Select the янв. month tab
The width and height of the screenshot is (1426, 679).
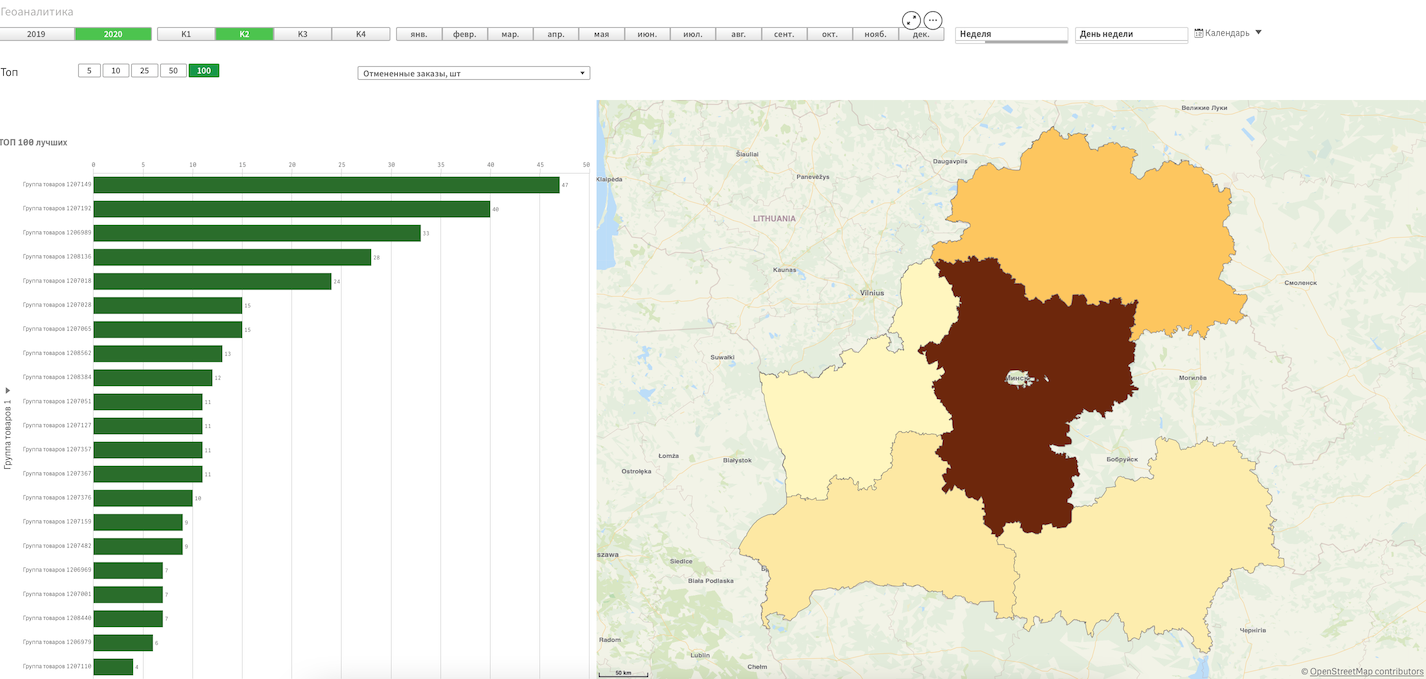(419, 34)
